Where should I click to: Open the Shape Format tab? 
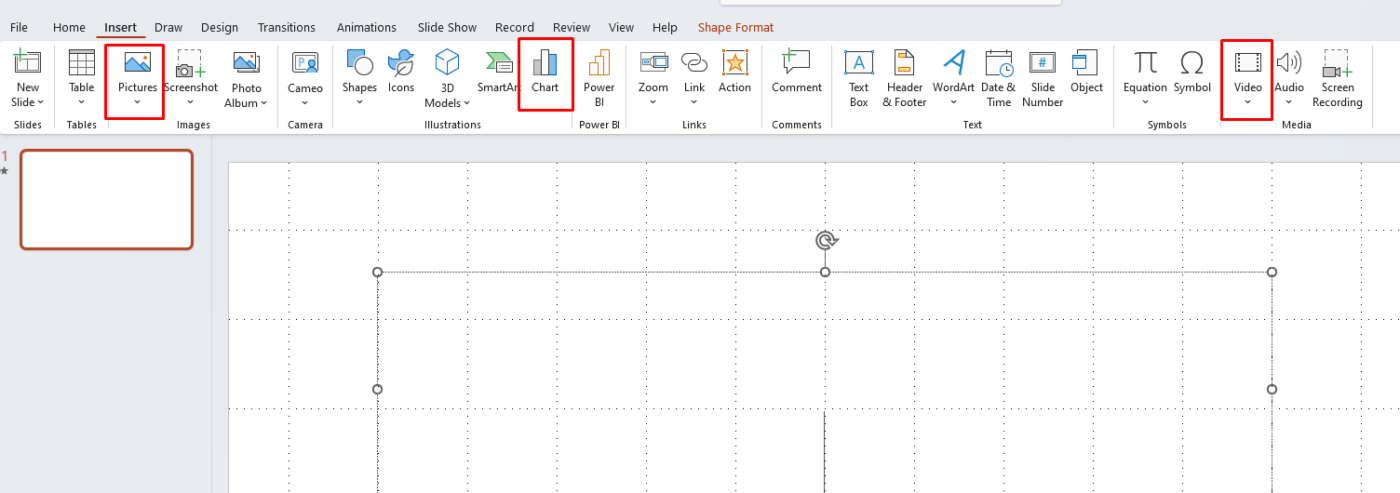(x=735, y=28)
